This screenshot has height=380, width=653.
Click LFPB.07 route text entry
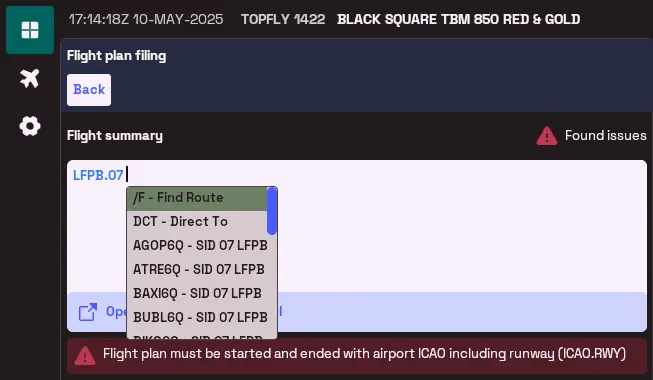point(98,175)
